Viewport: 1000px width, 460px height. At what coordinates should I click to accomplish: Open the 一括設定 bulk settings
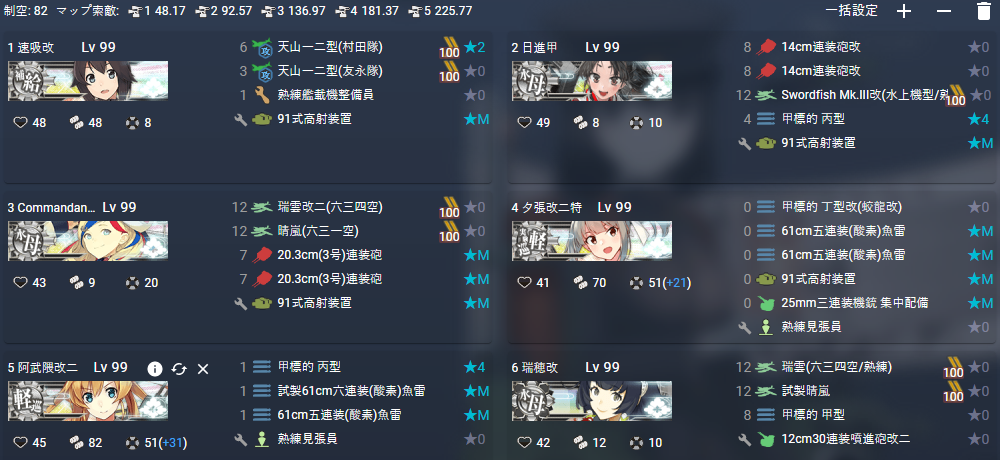click(851, 11)
